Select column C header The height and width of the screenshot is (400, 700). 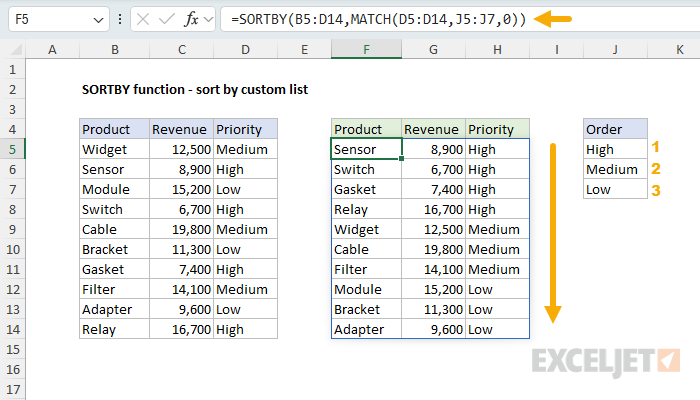click(181, 49)
